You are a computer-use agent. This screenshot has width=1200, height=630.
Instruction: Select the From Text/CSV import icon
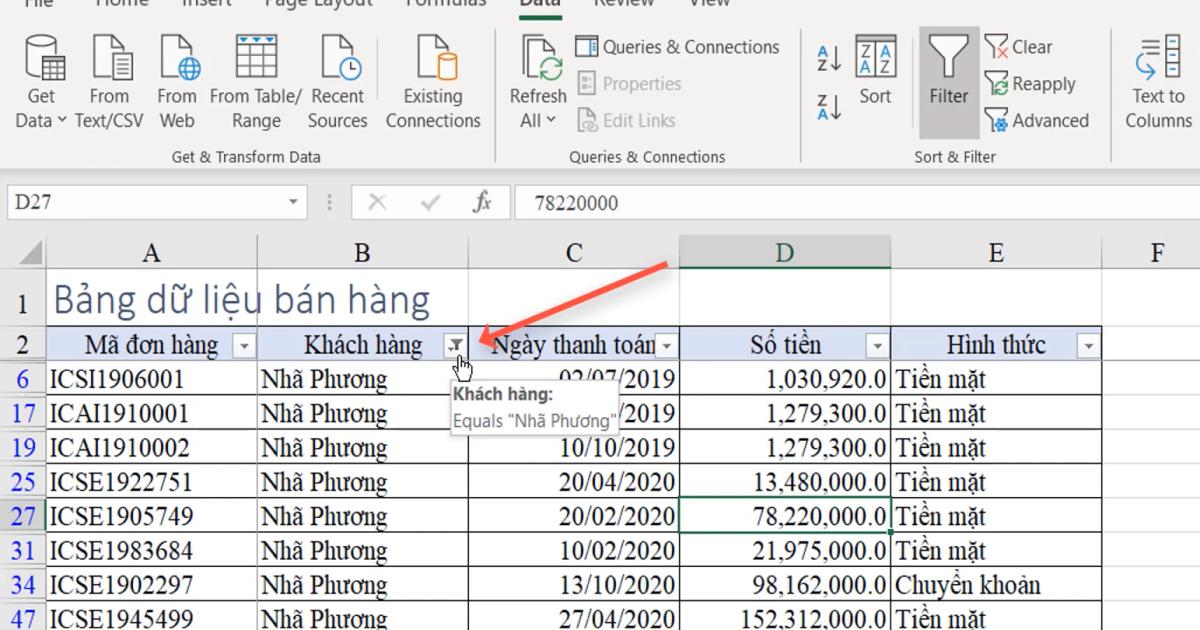click(x=110, y=70)
